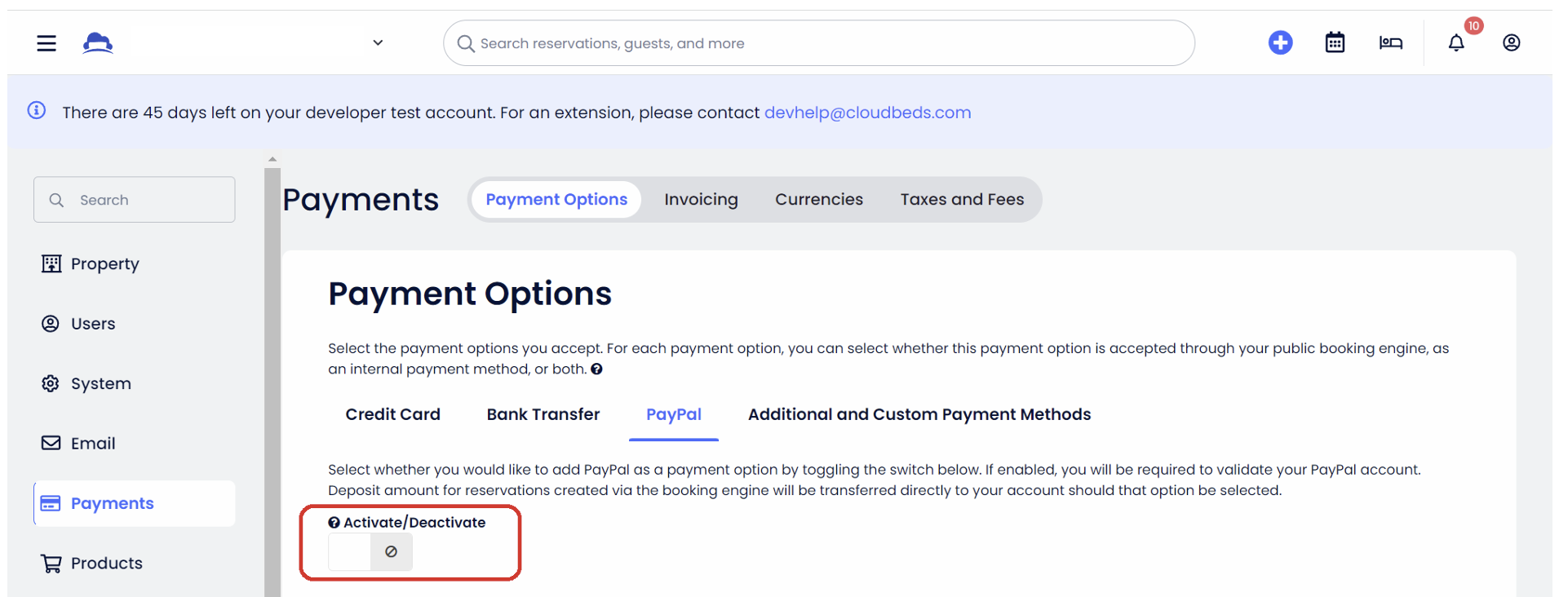Click the Cloudbeds logo icon
This screenshot has height=597, width=1568.
click(x=98, y=42)
